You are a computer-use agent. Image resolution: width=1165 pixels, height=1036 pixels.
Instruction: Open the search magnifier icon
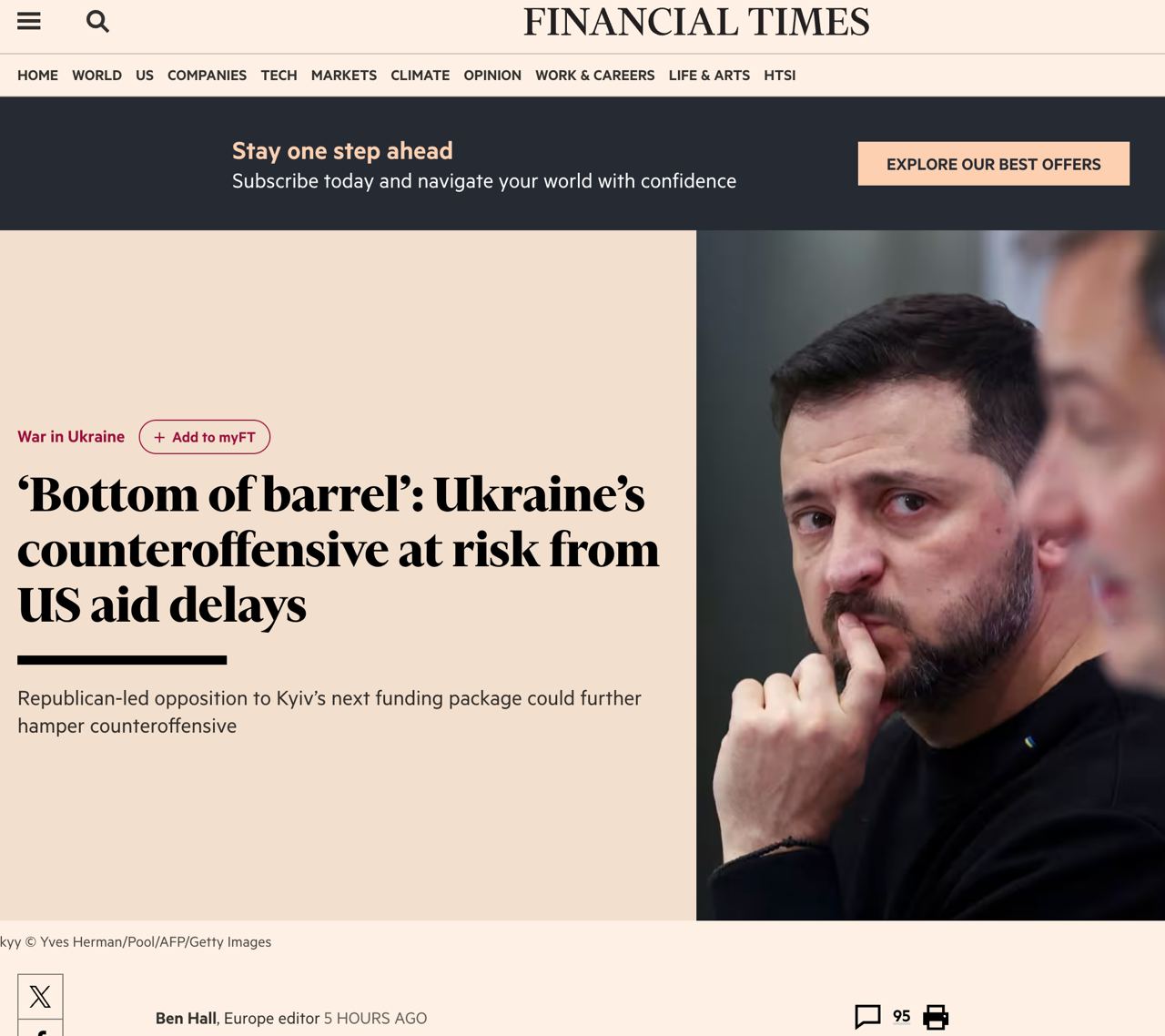click(97, 21)
